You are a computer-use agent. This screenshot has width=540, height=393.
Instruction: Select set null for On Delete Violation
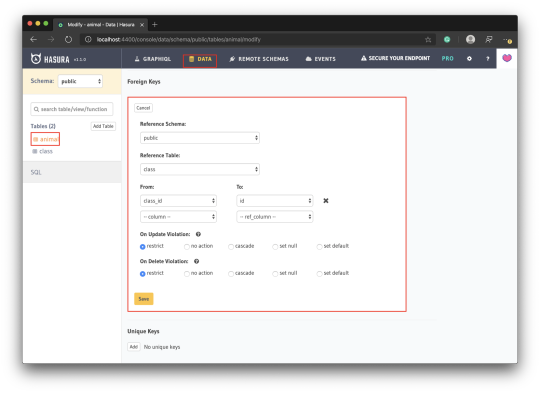(275, 273)
